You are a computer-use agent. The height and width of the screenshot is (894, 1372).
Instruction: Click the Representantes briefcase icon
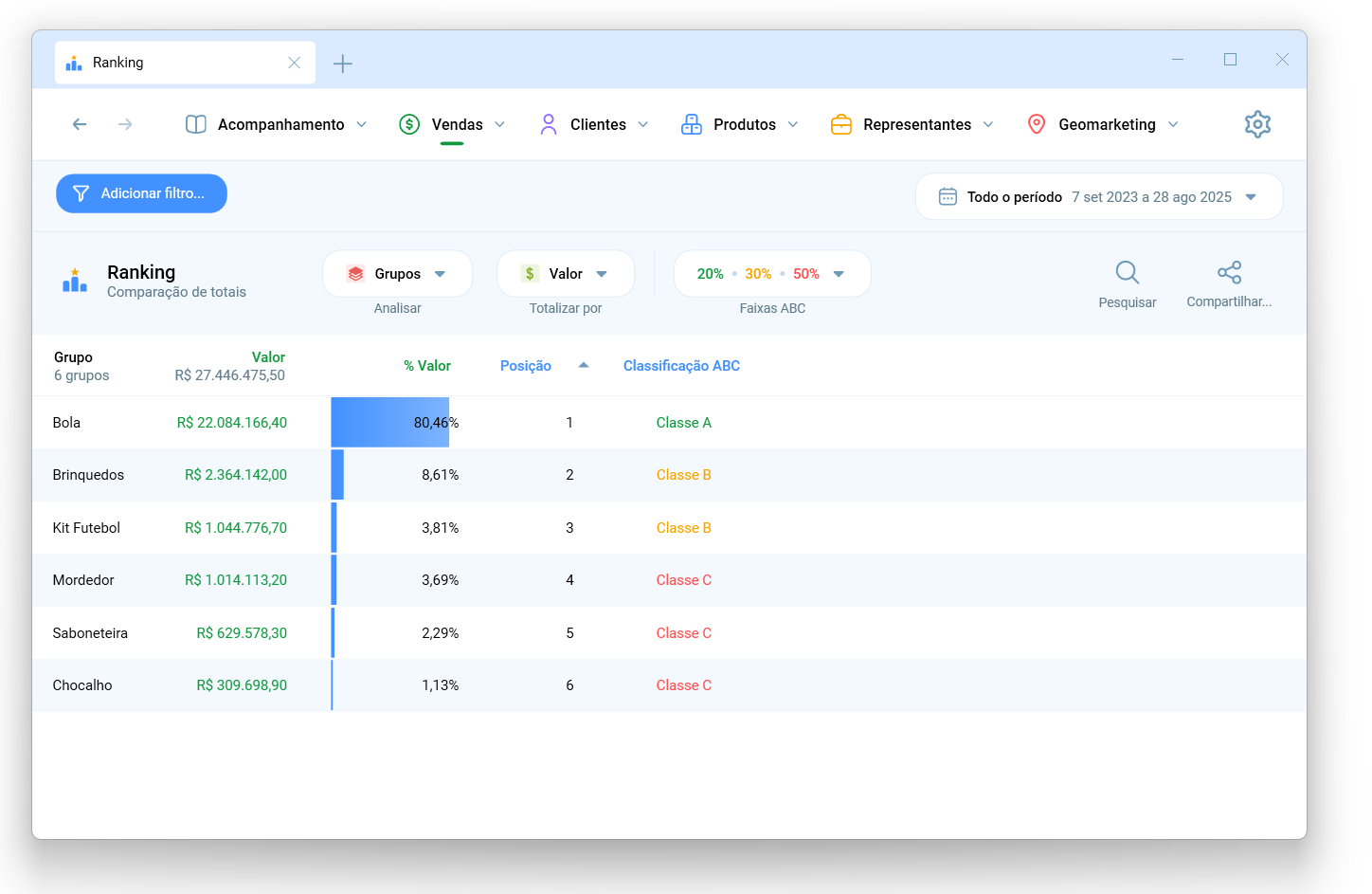click(841, 124)
